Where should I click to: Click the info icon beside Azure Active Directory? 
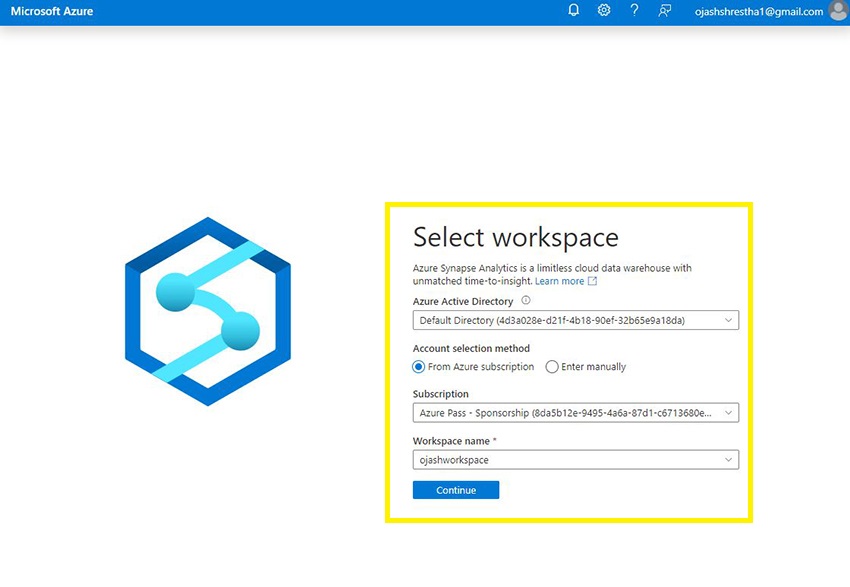(526, 300)
